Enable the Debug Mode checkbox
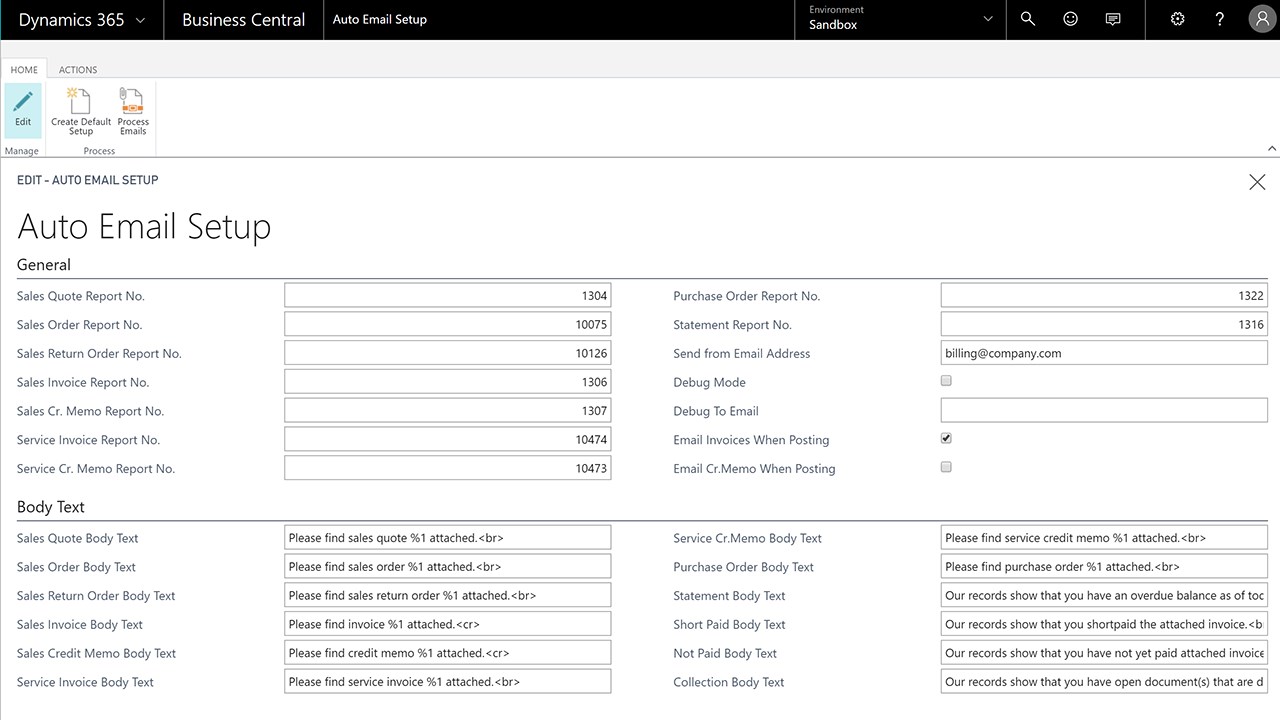1280x720 pixels. 946,381
